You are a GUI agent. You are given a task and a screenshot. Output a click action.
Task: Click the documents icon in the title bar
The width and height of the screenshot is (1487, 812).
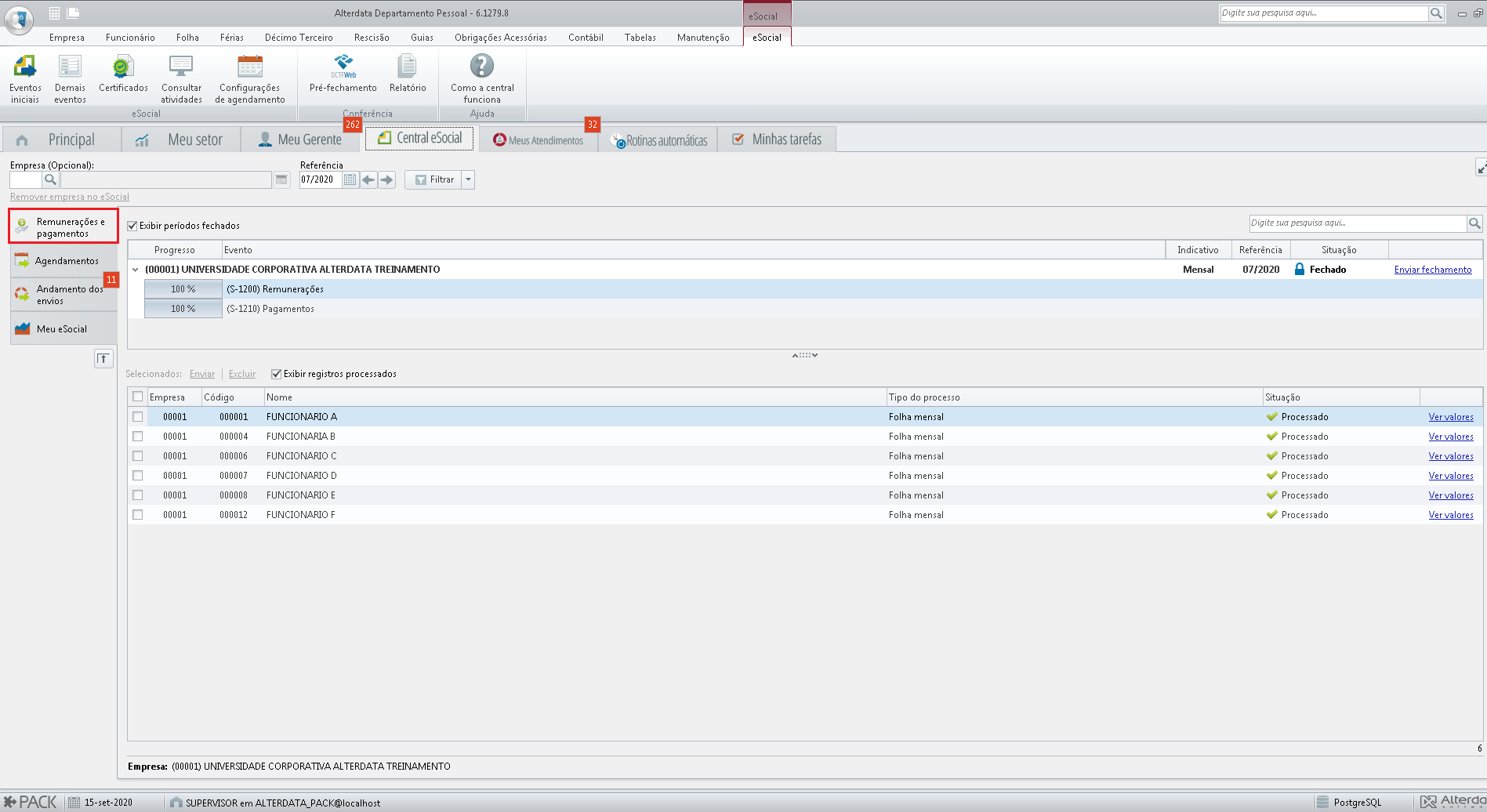(73, 13)
